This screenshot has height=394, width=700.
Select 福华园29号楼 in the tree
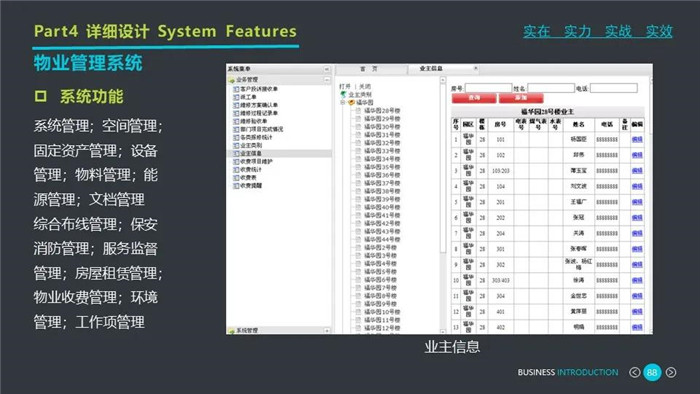point(382,119)
